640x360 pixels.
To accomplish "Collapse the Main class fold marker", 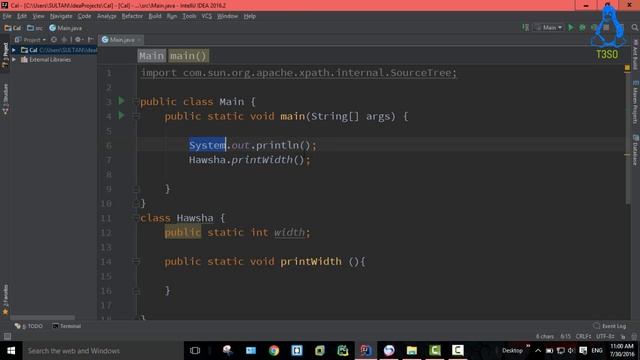I will [136, 101].
